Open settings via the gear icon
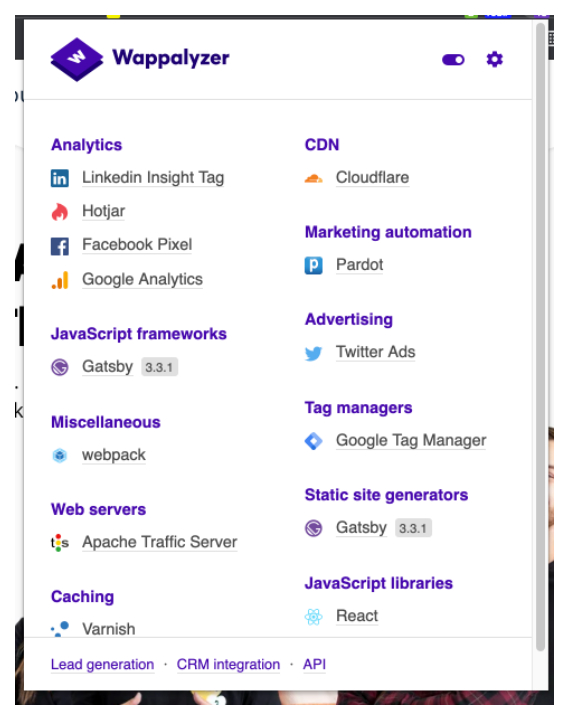The height and width of the screenshot is (707, 561). [494, 59]
